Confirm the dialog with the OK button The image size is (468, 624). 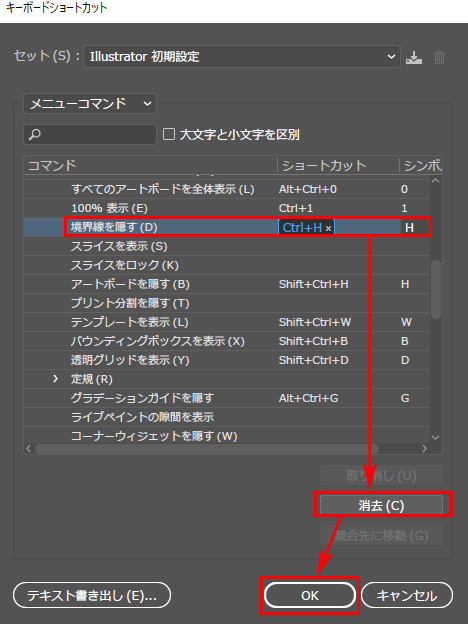point(310,595)
